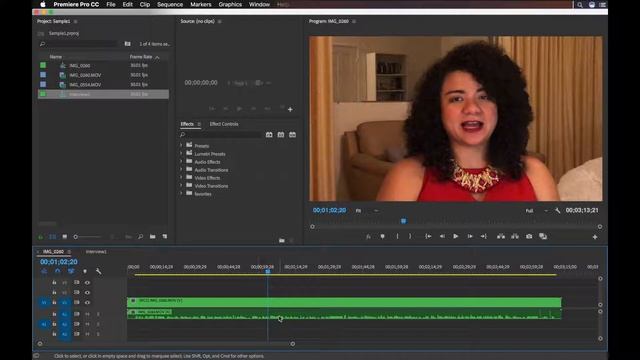Open the File menu
The height and width of the screenshot is (360, 640).
pyautogui.click(x=111, y=4)
